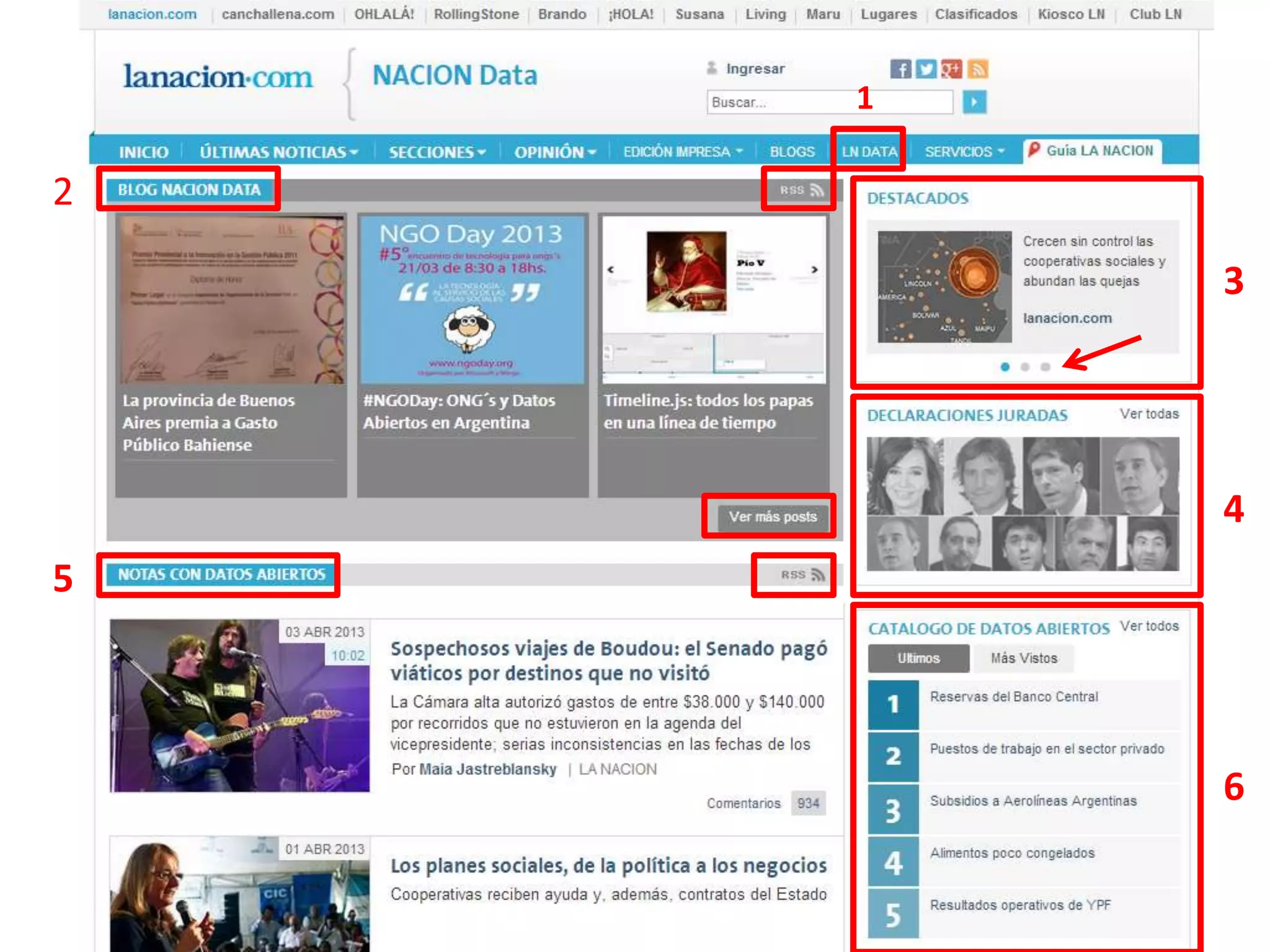Open the LN DATA menu item
This screenshot has height=952, width=1270.
pos(869,152)
